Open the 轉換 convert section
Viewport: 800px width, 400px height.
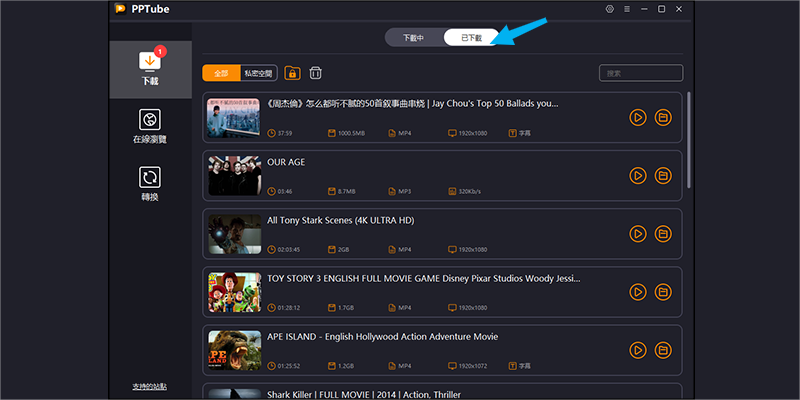[150, 184]
